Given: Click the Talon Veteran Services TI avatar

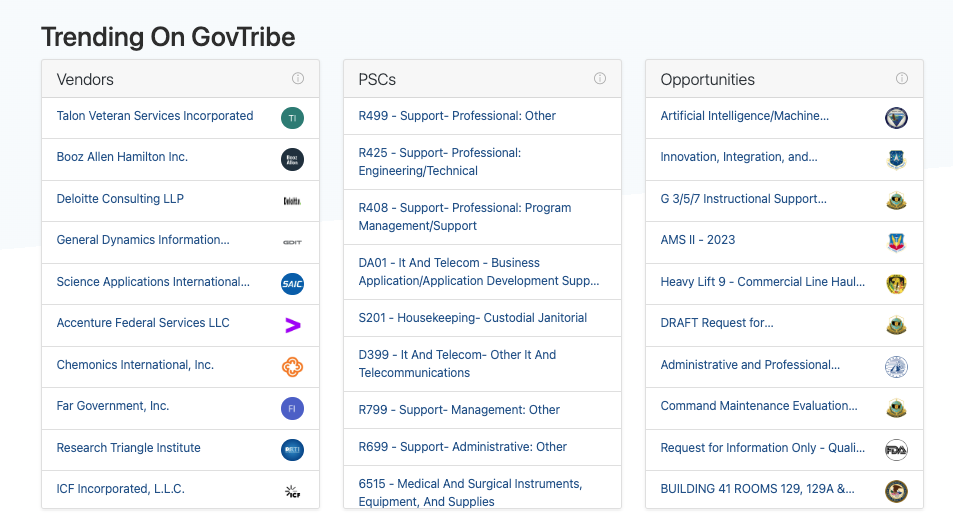Looking at the screenshot, I should tap(292, 118).
